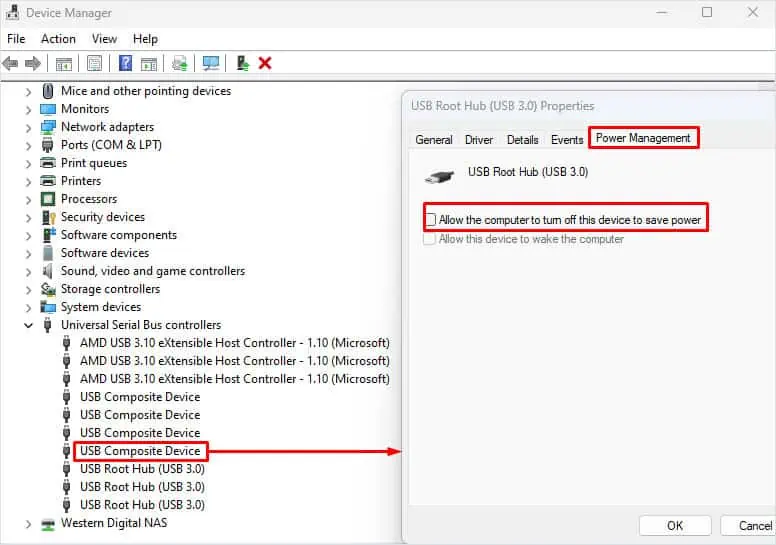776x545 pixels.
Task: Open the Details tab
Action: [x=522, y=140]
